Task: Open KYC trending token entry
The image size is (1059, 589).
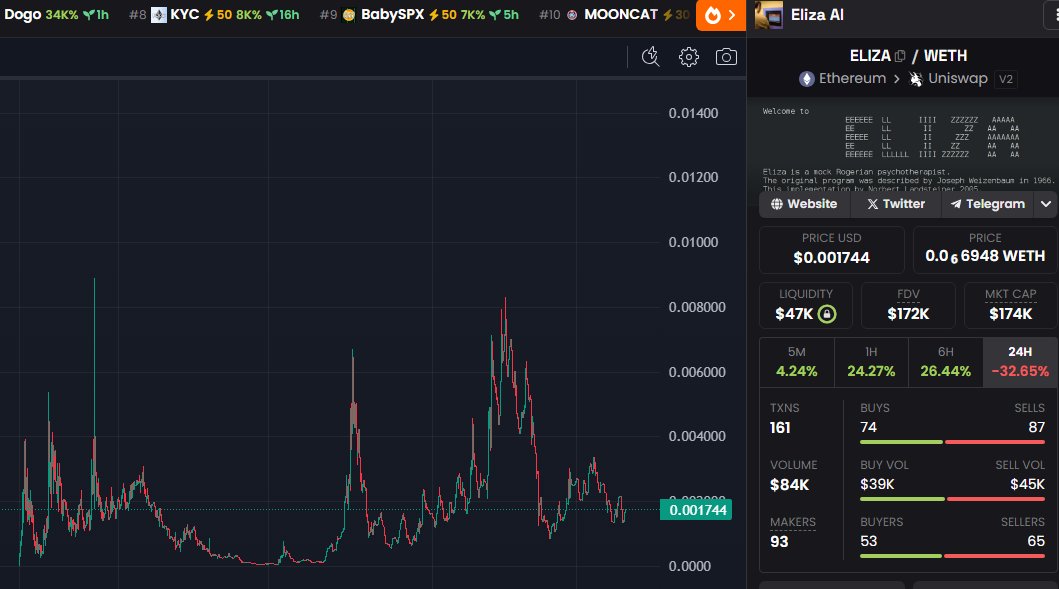Action: (x=214, y=15)
